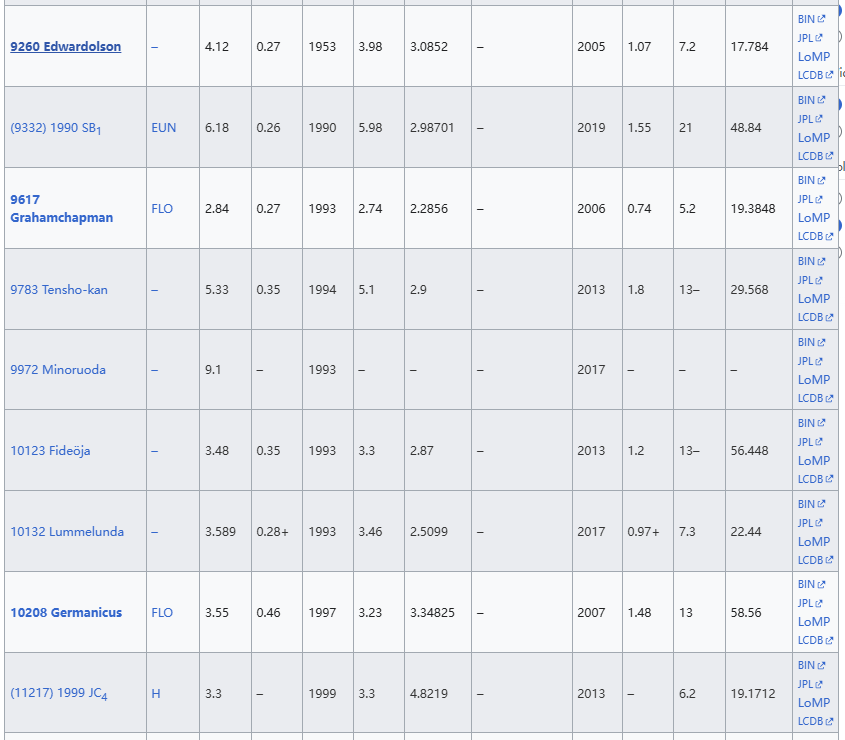Open the 10123 Fideöja link
Image resolution: width=845 pixels, height=740 pixels.
(50, 451)
